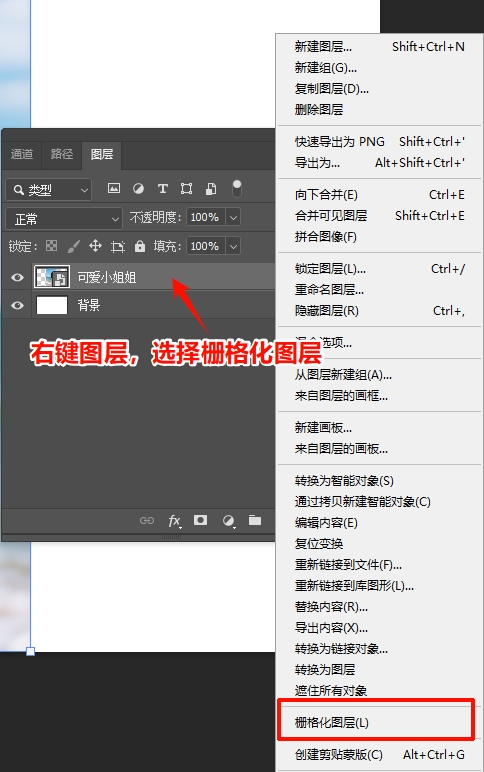Viewport: 484px width, 772px height.
Task: Toggle the layer filtering switch
Action: pos(237,188)
